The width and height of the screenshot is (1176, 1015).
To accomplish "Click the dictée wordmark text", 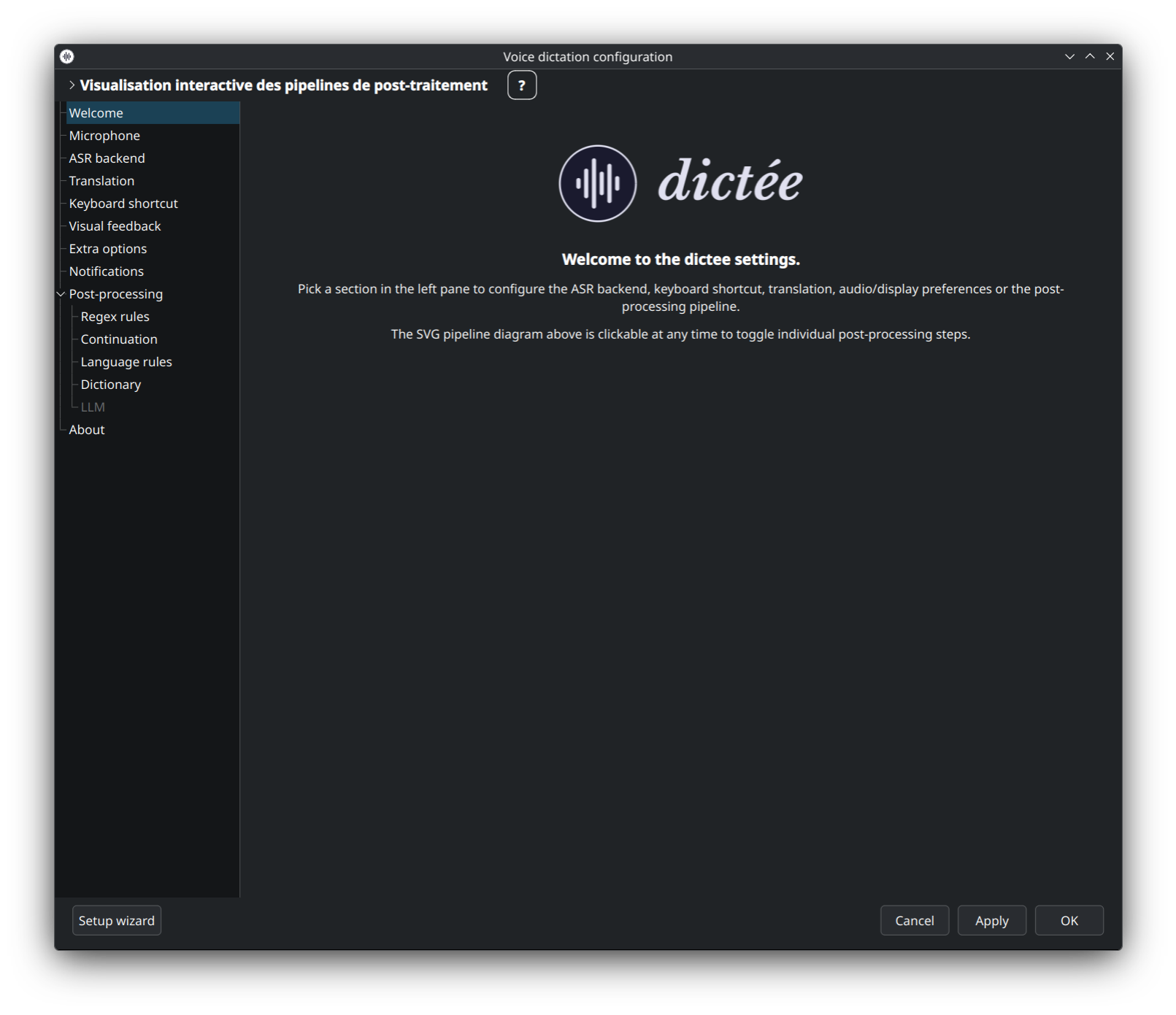I will [x=731, y=180].
